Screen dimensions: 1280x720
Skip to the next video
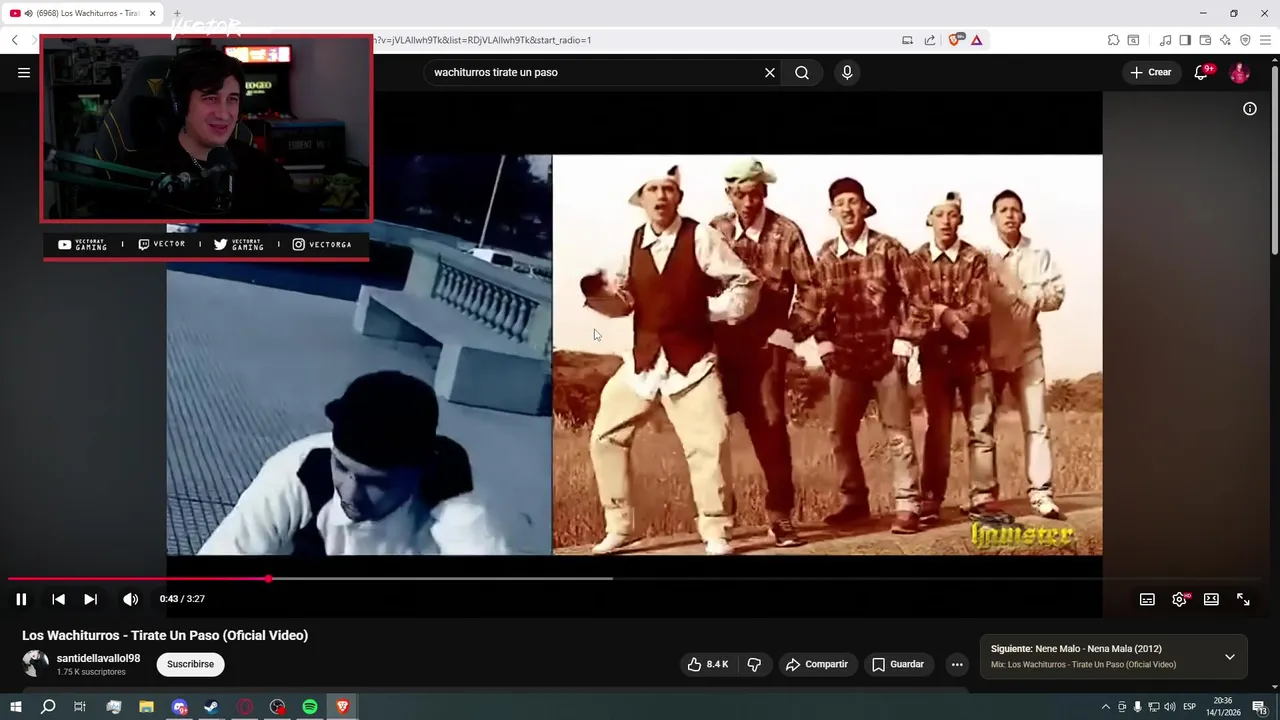(90, 599)
